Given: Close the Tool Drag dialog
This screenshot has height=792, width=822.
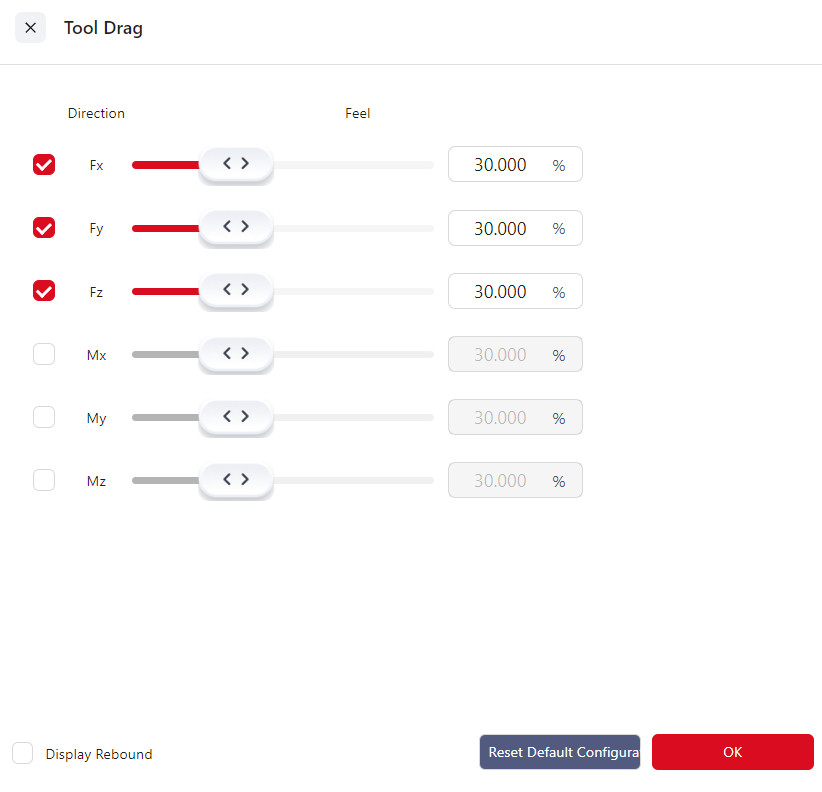Looking at the screenshot, I should point(30,28).
